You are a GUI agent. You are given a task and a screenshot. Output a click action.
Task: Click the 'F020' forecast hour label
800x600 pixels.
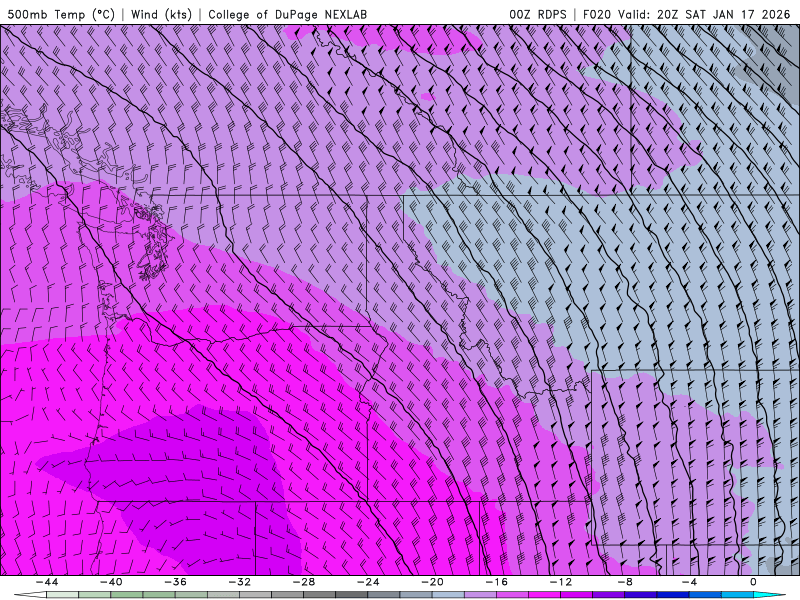(598, 14)
